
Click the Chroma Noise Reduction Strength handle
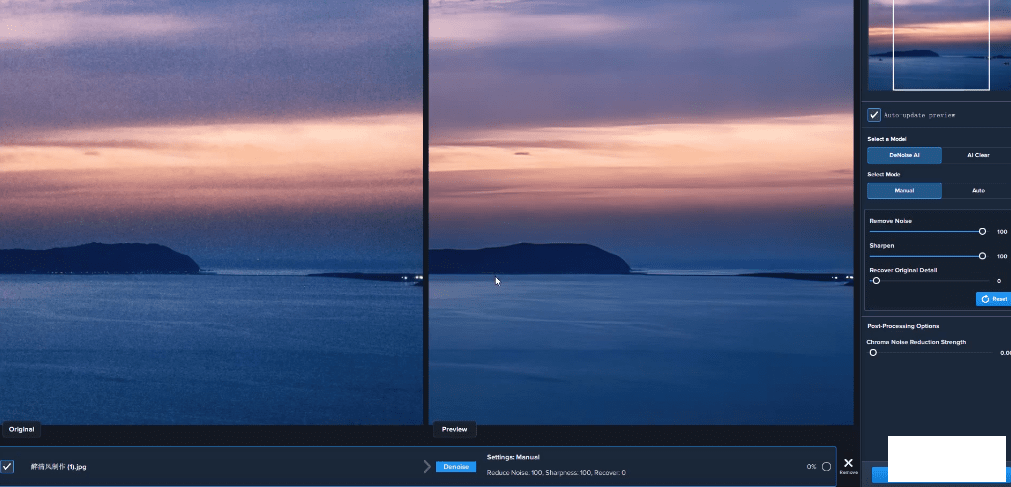(873, 353)
